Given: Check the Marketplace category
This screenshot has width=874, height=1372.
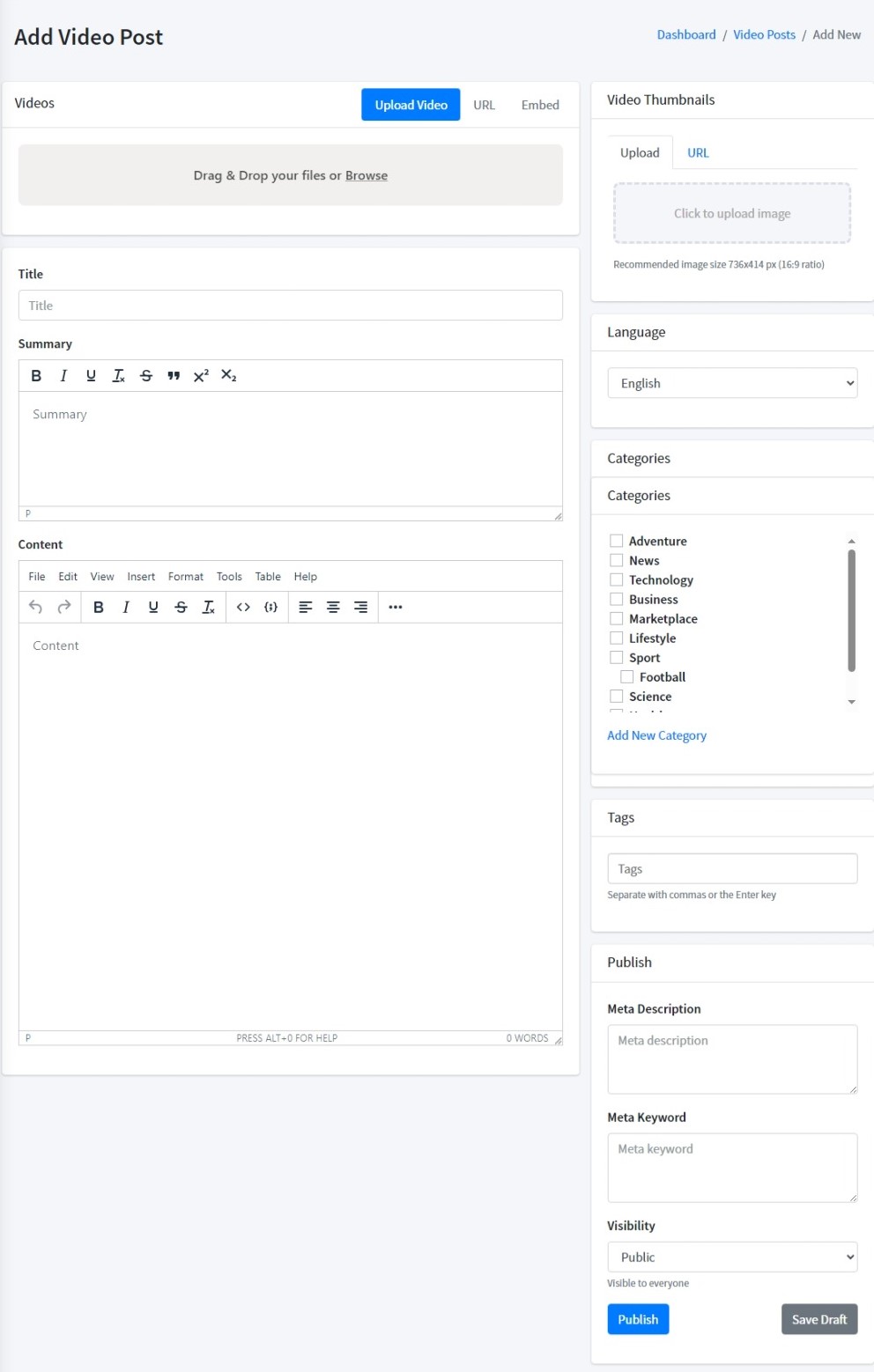Looking at the screenshot, I should [616, 618].
